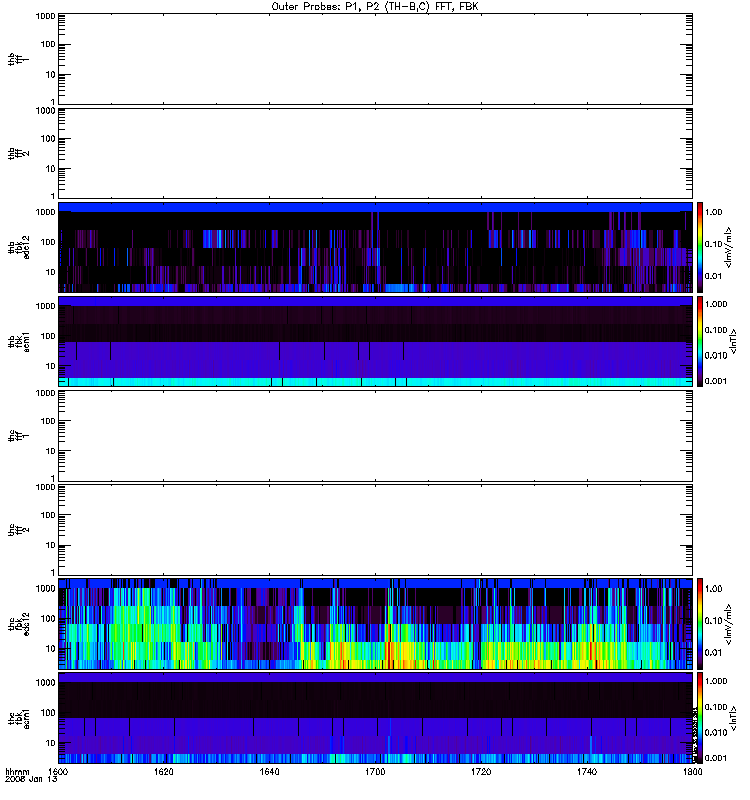Click the thc fbk scm1 color bar
The image size is (750, 800).
tap(700, 718)
